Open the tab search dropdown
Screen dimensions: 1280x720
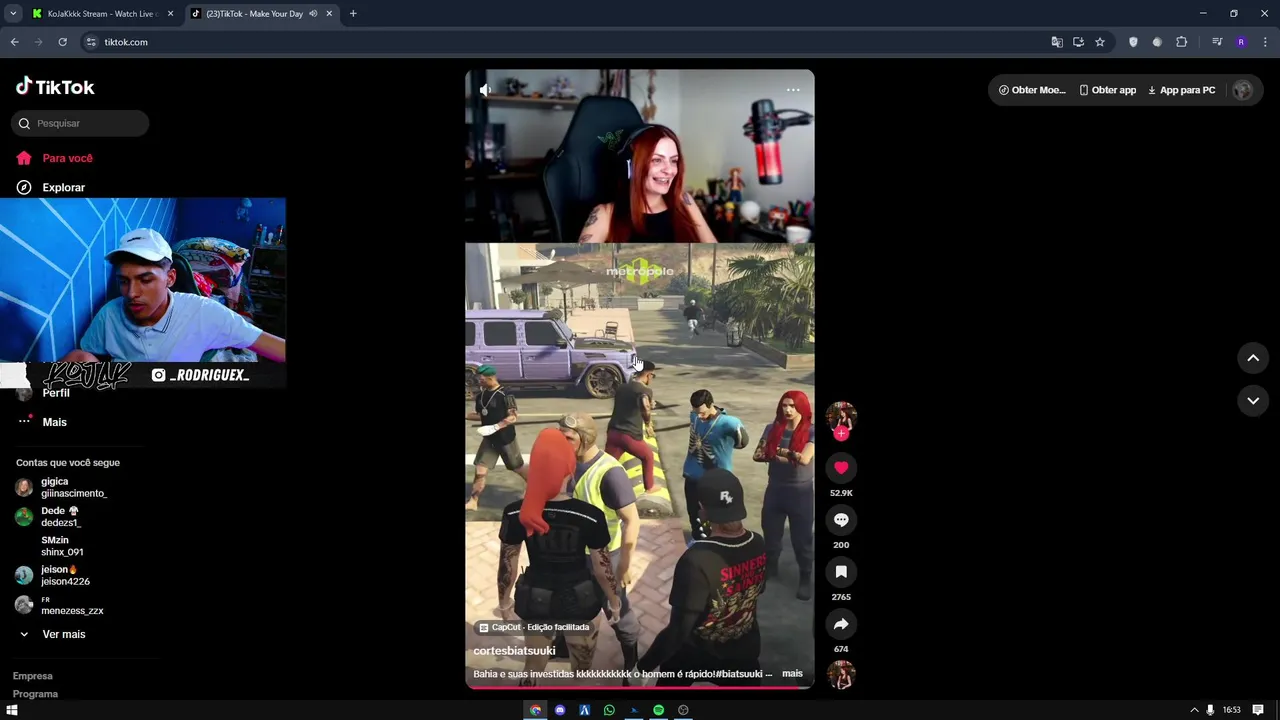(13, 14)
